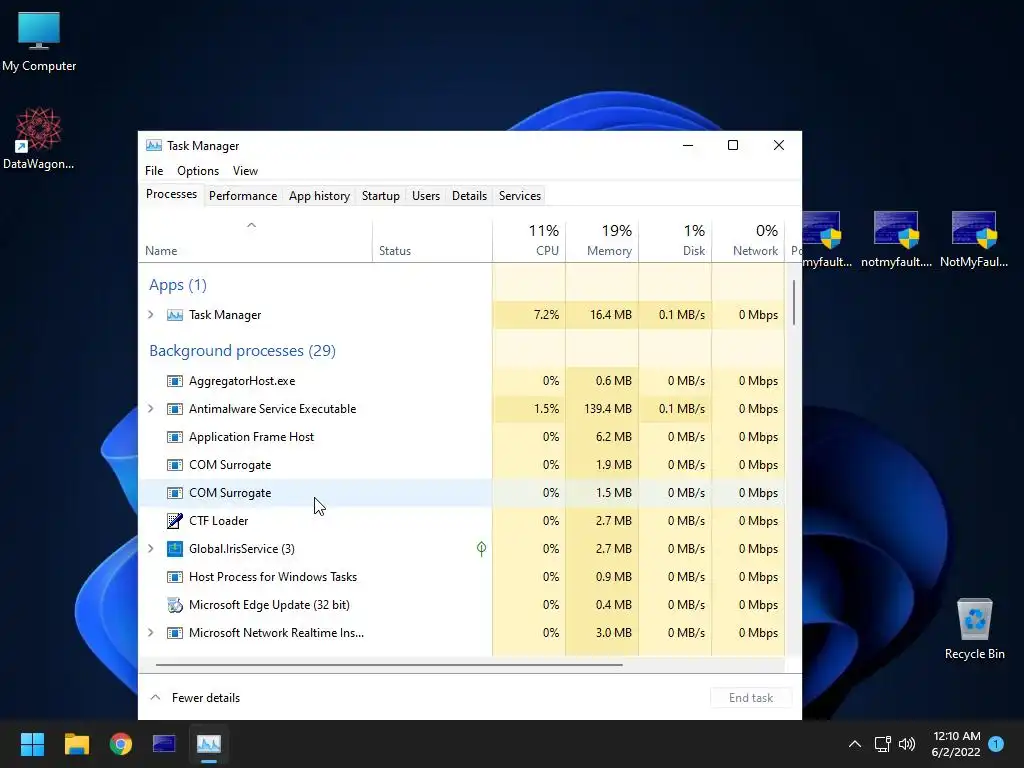Switch to the Users tab
The width and height of the screenshot is (1024, 768).
[426, 196]
